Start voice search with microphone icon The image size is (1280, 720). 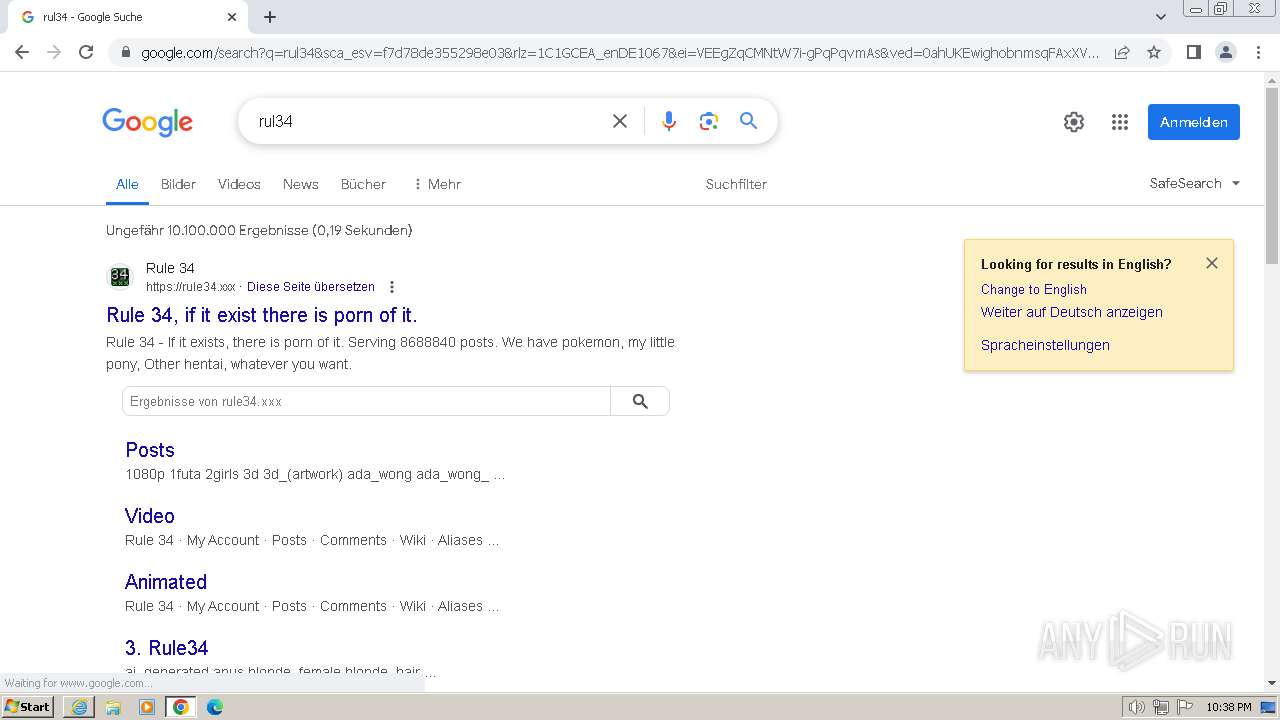tap(669, 121)
